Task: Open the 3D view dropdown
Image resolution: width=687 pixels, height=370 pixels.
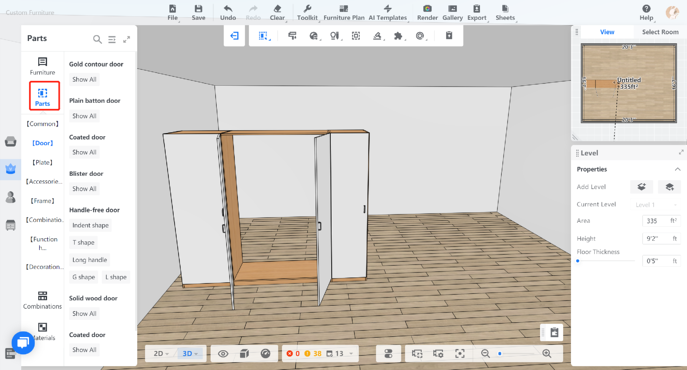Action: 190,353
